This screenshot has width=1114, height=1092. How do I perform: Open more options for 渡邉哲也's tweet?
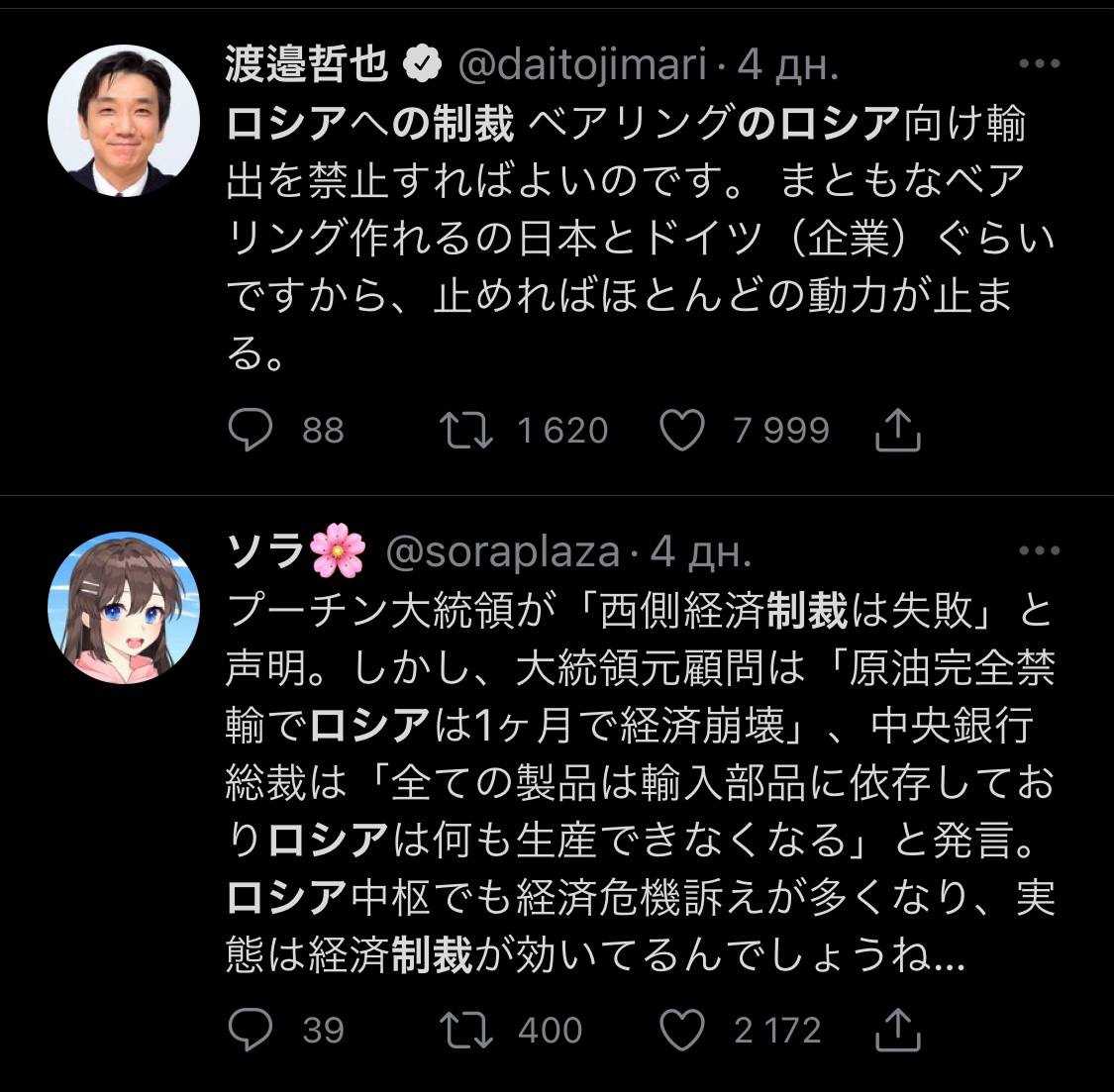click(x=1039, y=65)
